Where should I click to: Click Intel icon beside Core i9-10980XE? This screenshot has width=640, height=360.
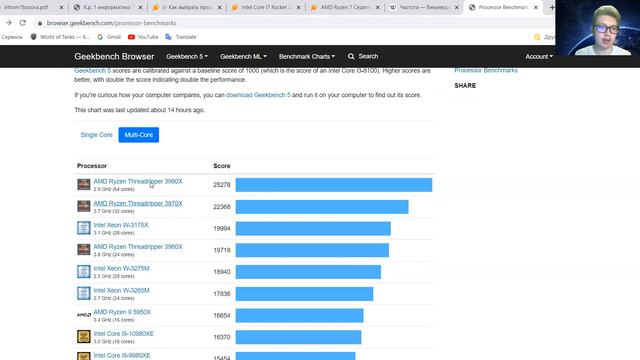pyautogui.click(x=84, y=336)
